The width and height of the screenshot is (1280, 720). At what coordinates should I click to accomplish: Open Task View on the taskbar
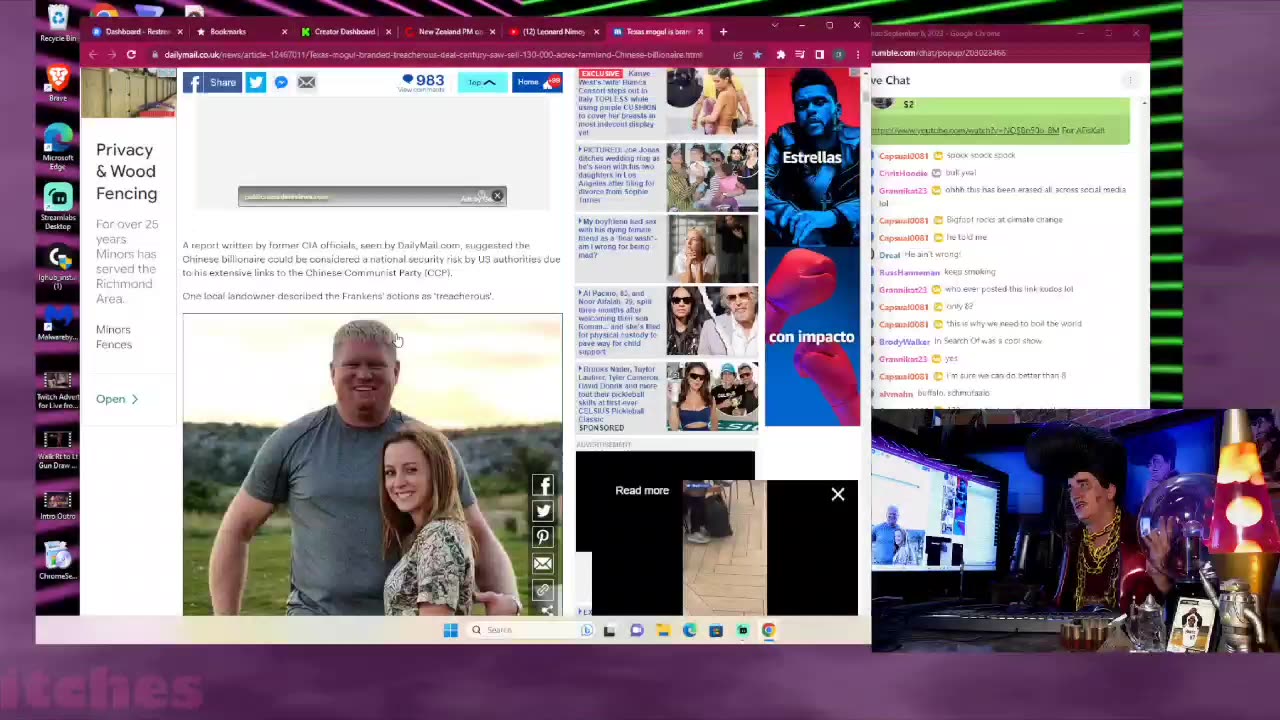[x=609, y=630]
